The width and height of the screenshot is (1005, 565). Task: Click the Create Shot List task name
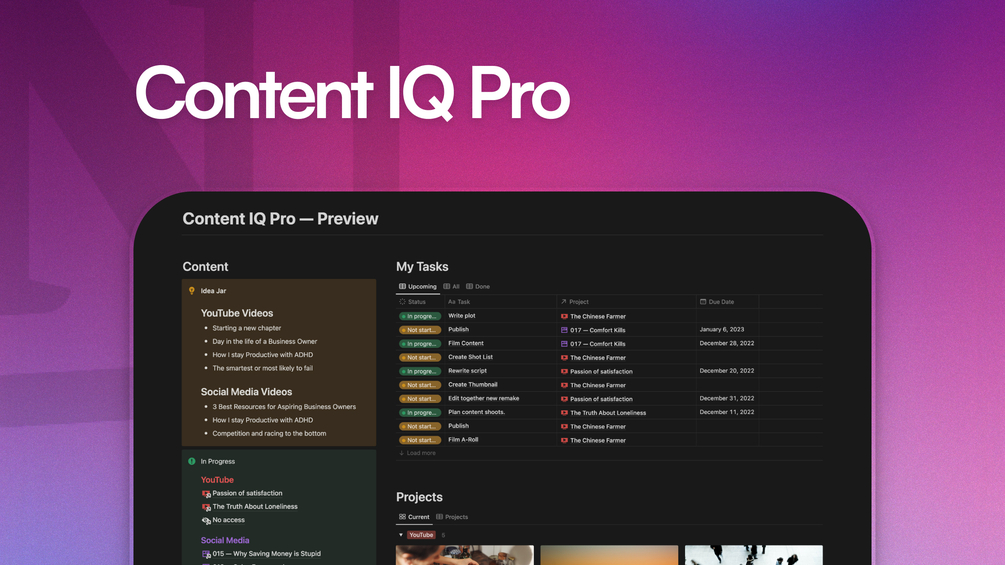pyautogui.click(x=470, y=357)
